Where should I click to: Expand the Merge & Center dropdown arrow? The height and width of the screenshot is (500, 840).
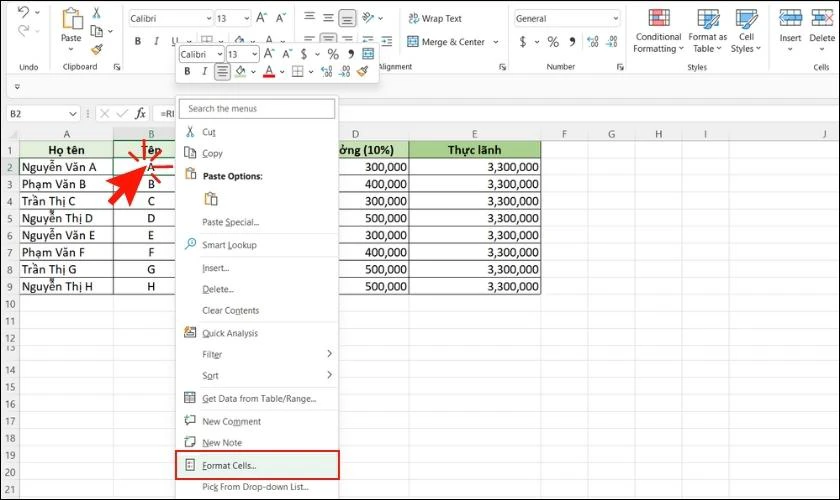click(x=496, y=41)
